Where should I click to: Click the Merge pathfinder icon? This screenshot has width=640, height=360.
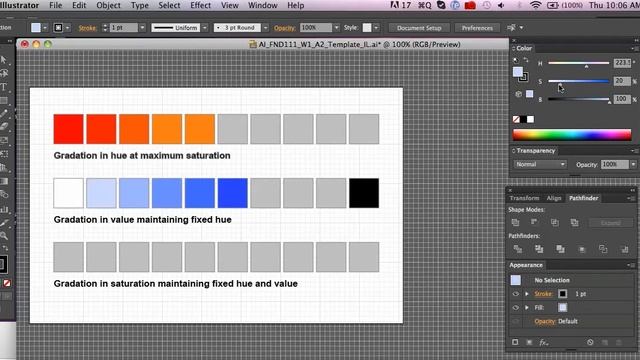[x=560, y=249]
